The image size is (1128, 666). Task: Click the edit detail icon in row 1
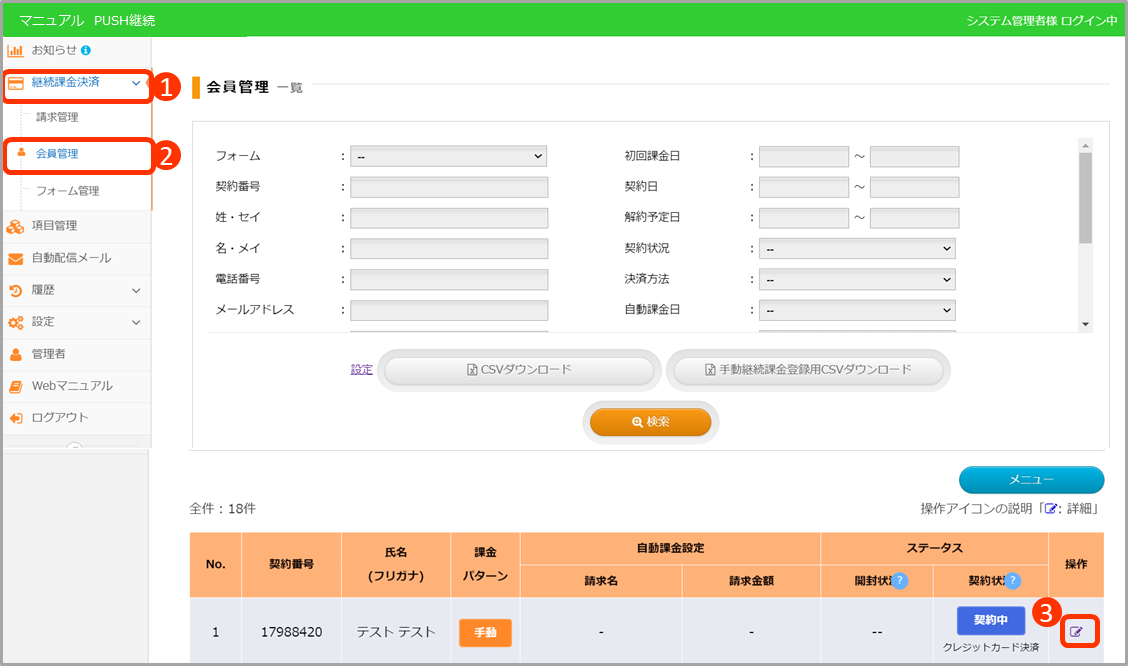click(x=1078, y=631)
